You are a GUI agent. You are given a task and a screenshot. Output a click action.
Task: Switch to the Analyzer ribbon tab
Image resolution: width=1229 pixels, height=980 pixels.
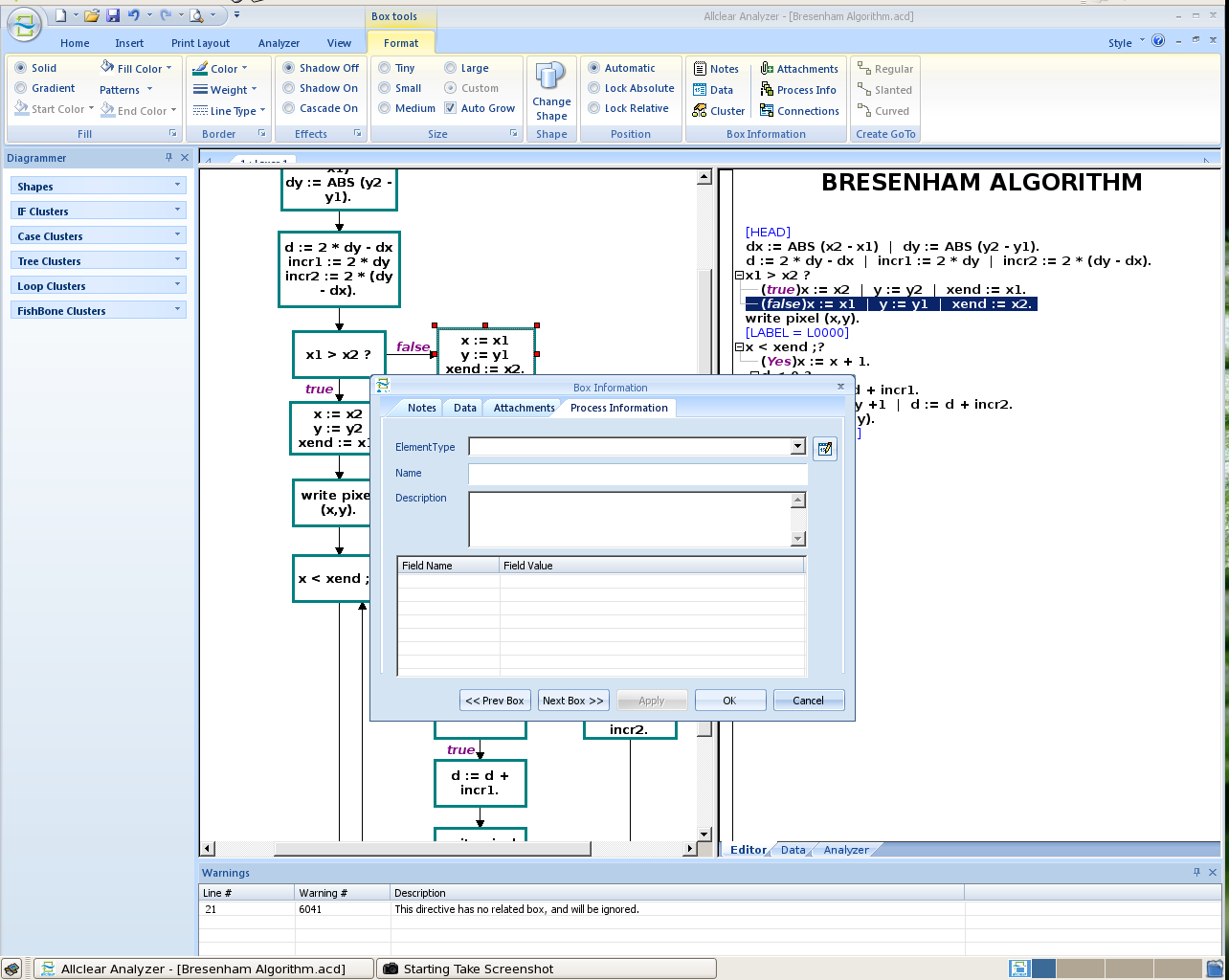[279, 43]
